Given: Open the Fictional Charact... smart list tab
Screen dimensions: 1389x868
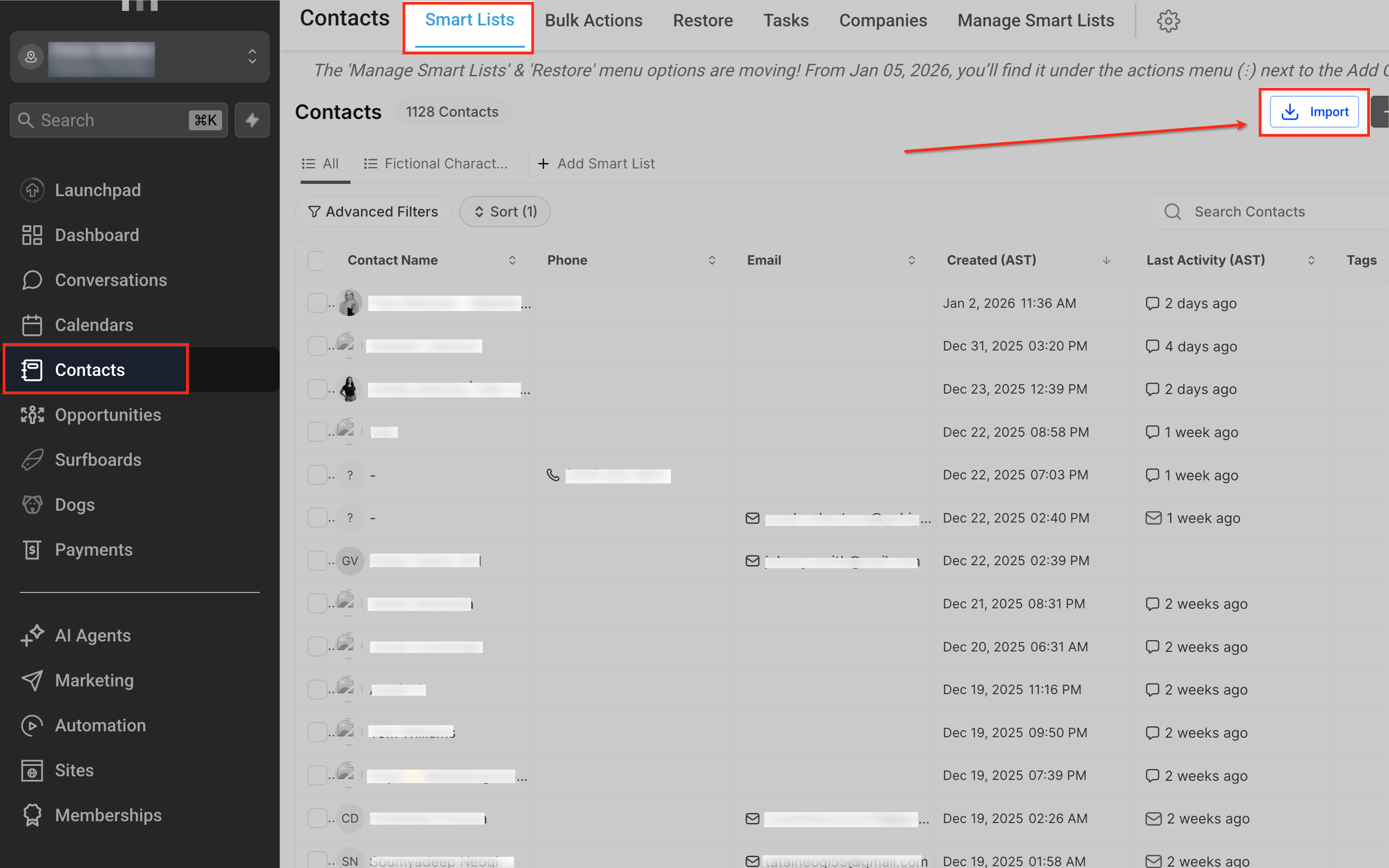Looking at the screenshot, I should point(437,163).
